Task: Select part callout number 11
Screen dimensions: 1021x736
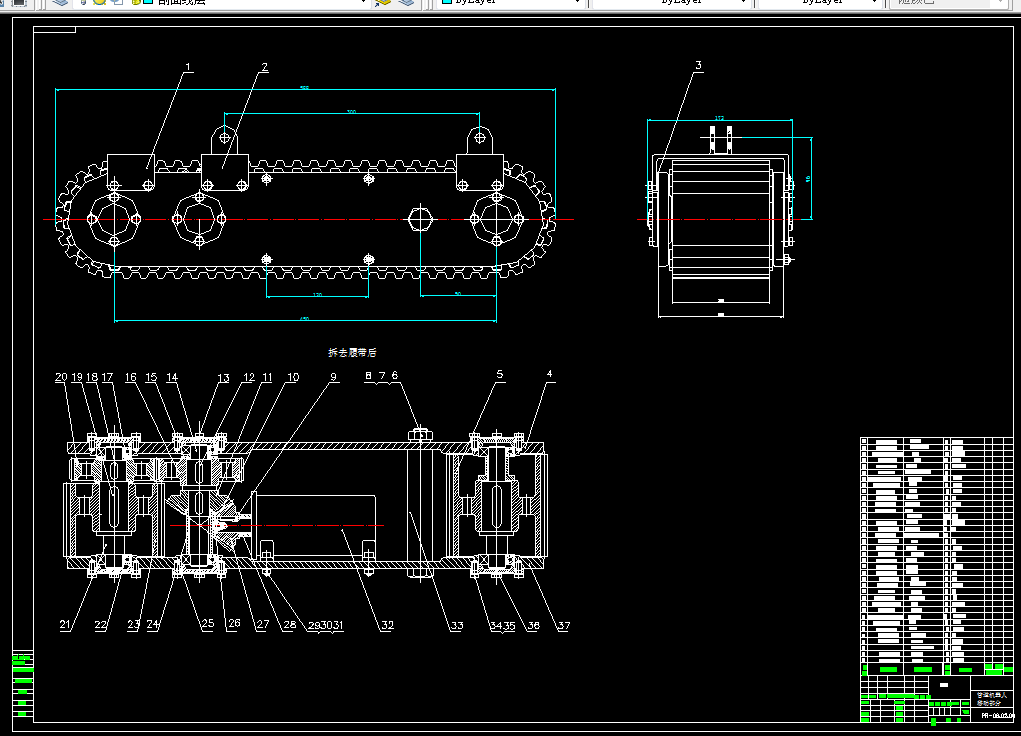Action: (x=267, y=377)
